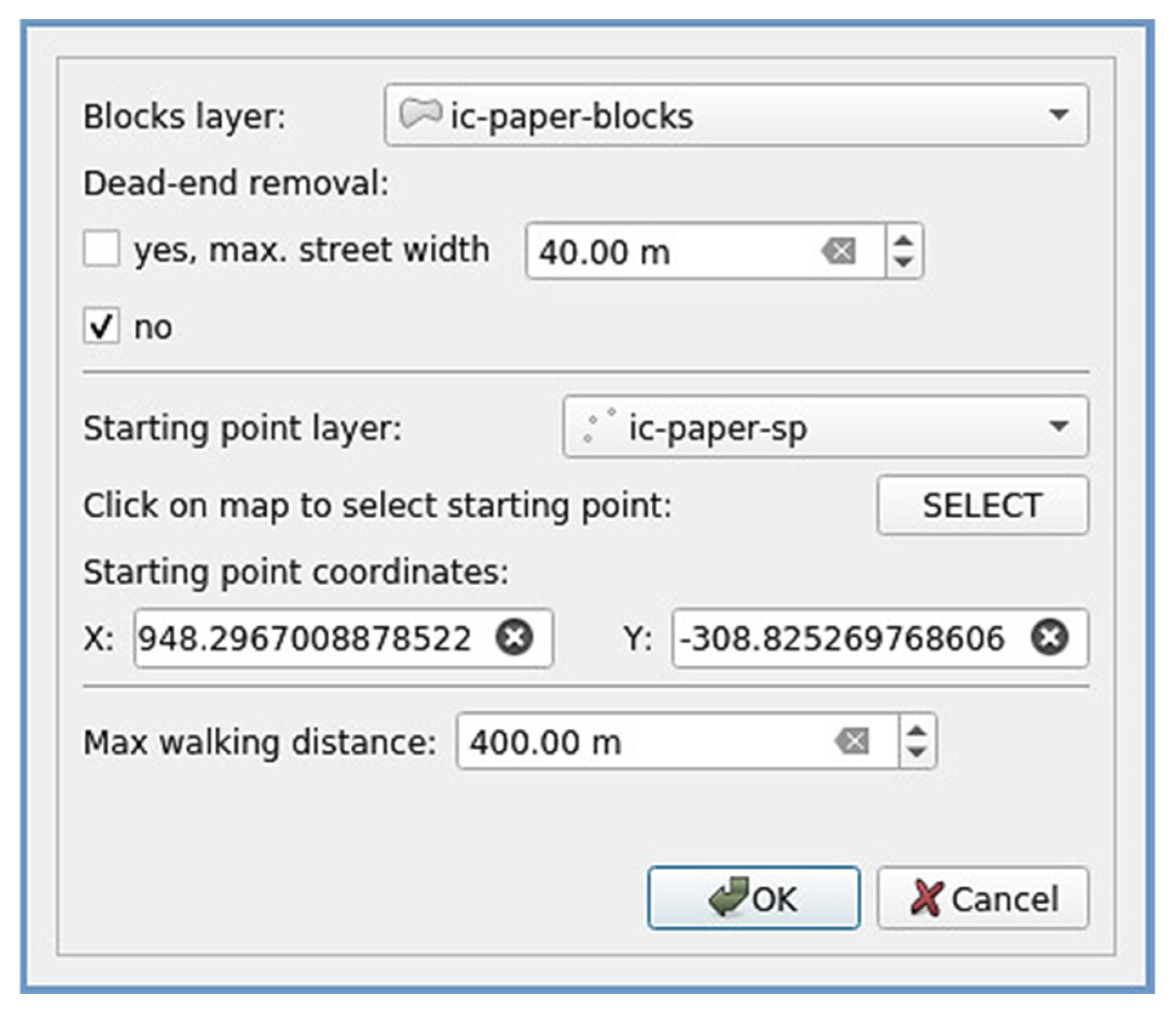Screen dimensions: 1176x1009
Task: Decrease the max street width value
Action: click(904, 262)
